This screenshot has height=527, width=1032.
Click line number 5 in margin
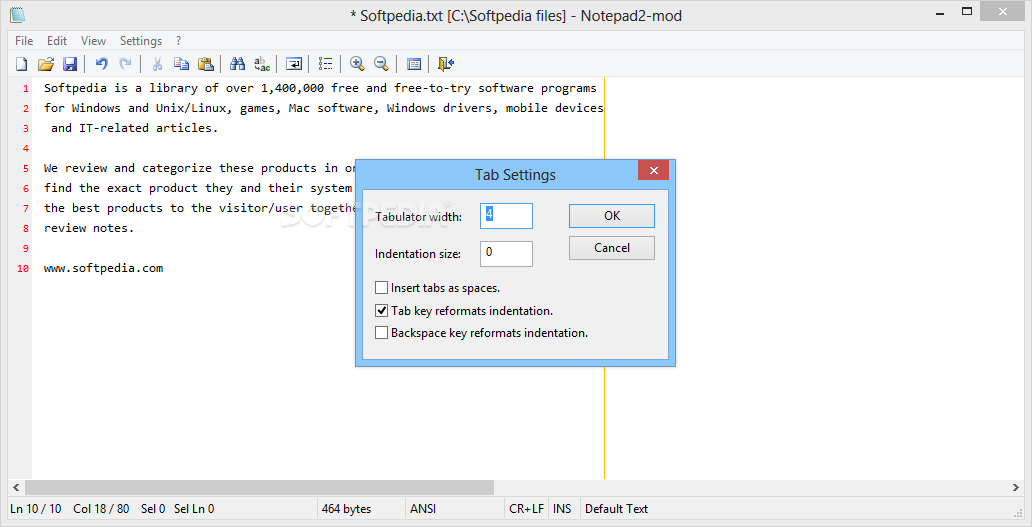pyautogui.click(x=26, y=168)
